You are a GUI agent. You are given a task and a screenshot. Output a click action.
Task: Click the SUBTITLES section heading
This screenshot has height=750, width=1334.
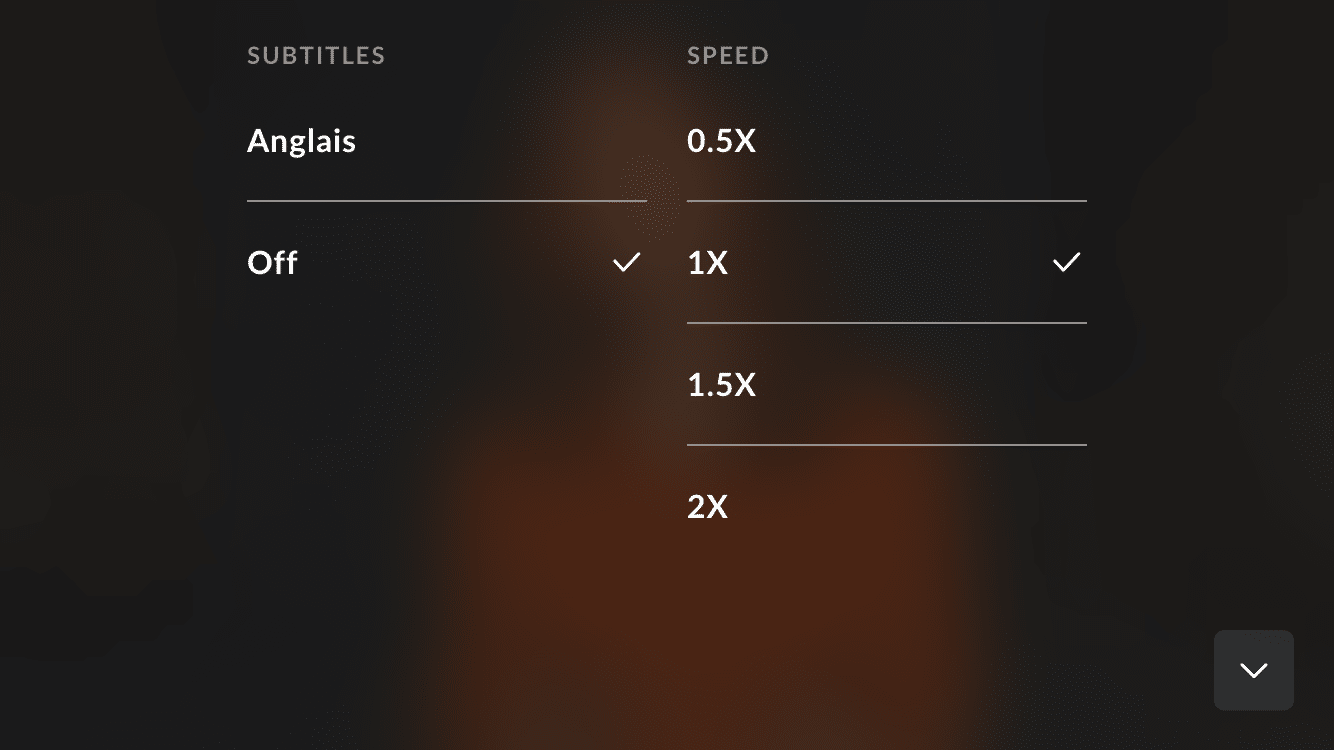click(316, 56)
